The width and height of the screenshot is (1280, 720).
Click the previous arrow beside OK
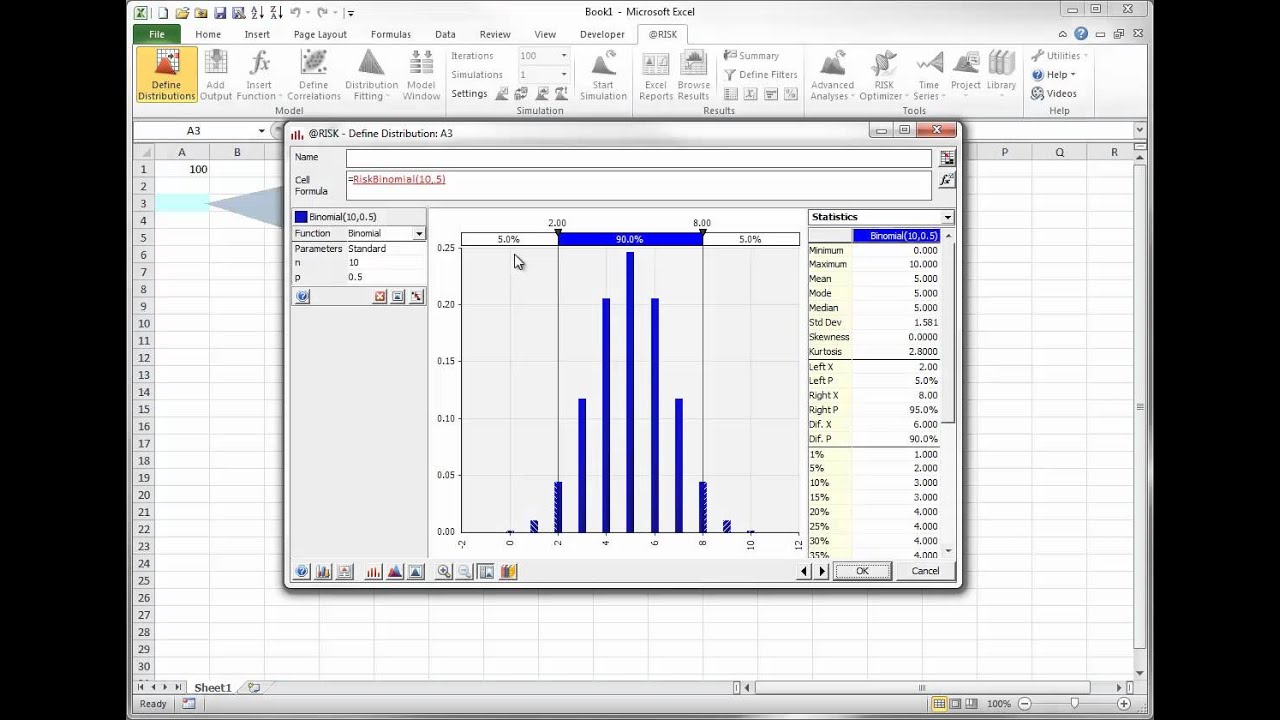[x=804, y=571]
